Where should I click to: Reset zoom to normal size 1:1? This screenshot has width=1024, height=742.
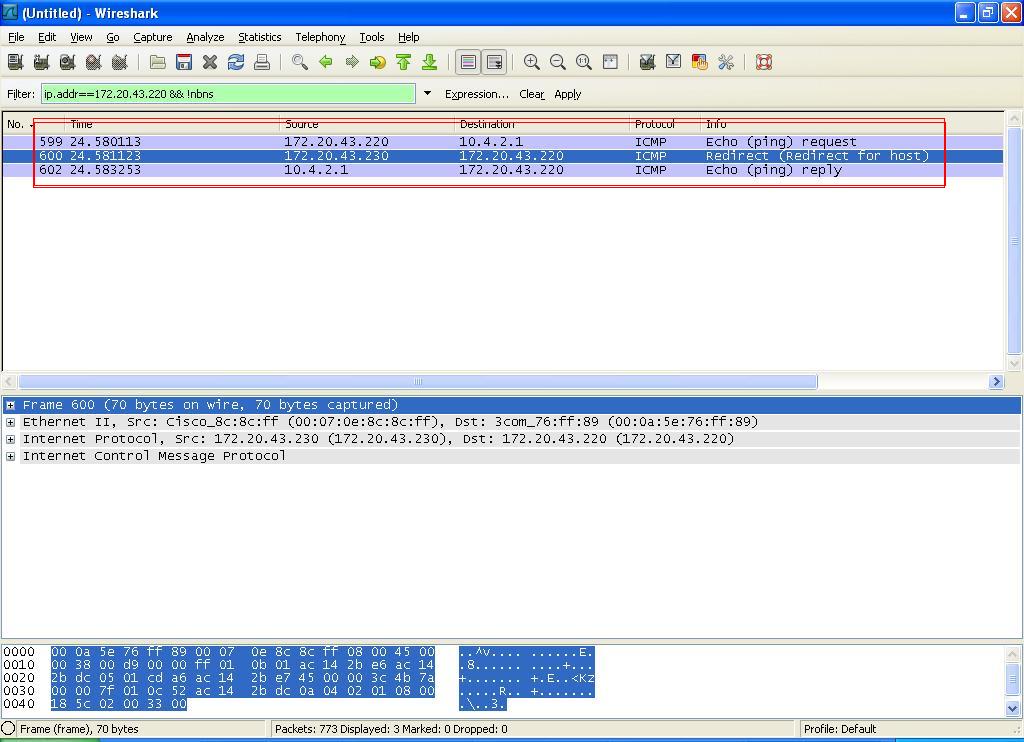coord(584,62)
